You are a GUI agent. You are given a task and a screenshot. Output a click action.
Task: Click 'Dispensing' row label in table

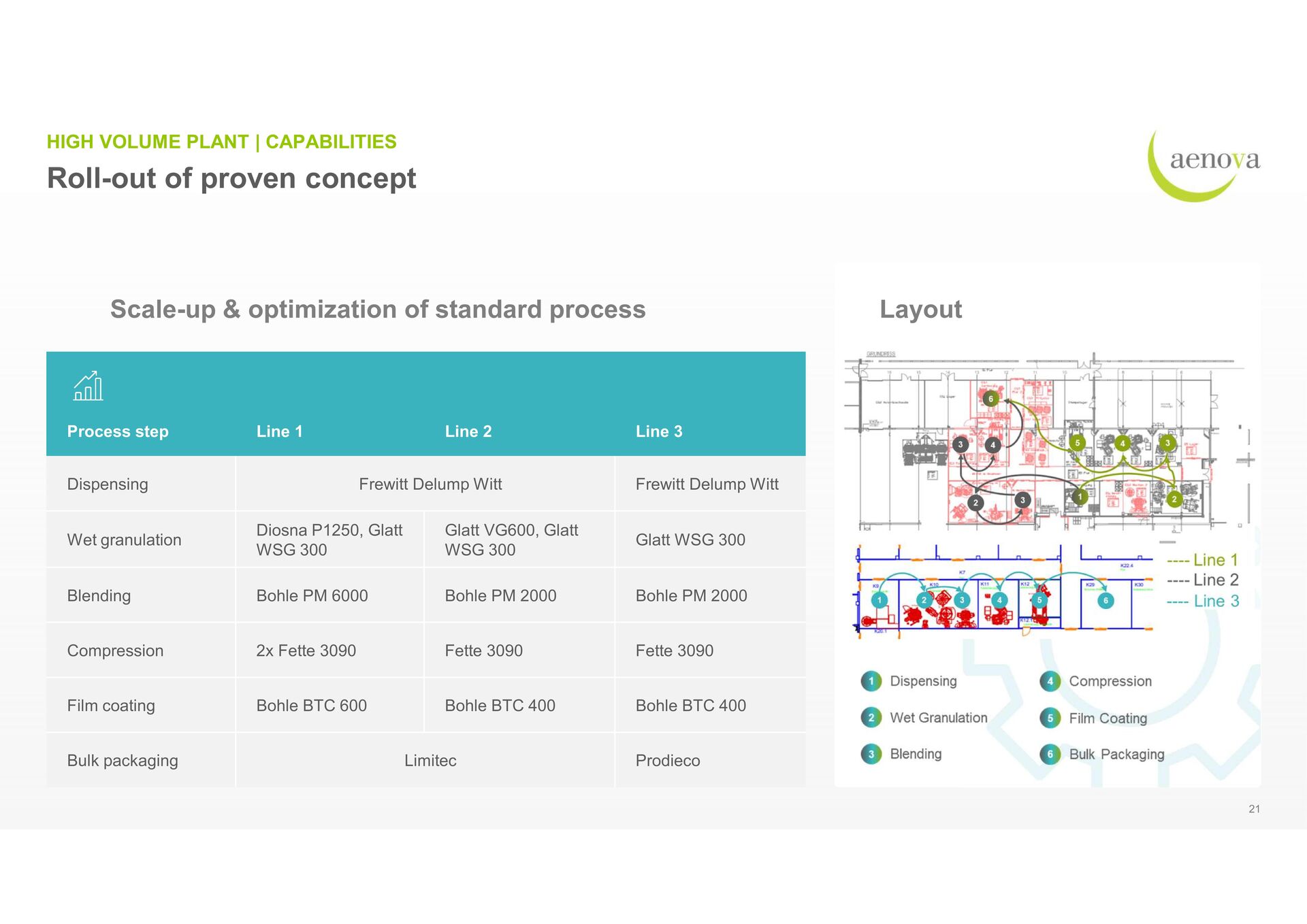click(108, 484)
